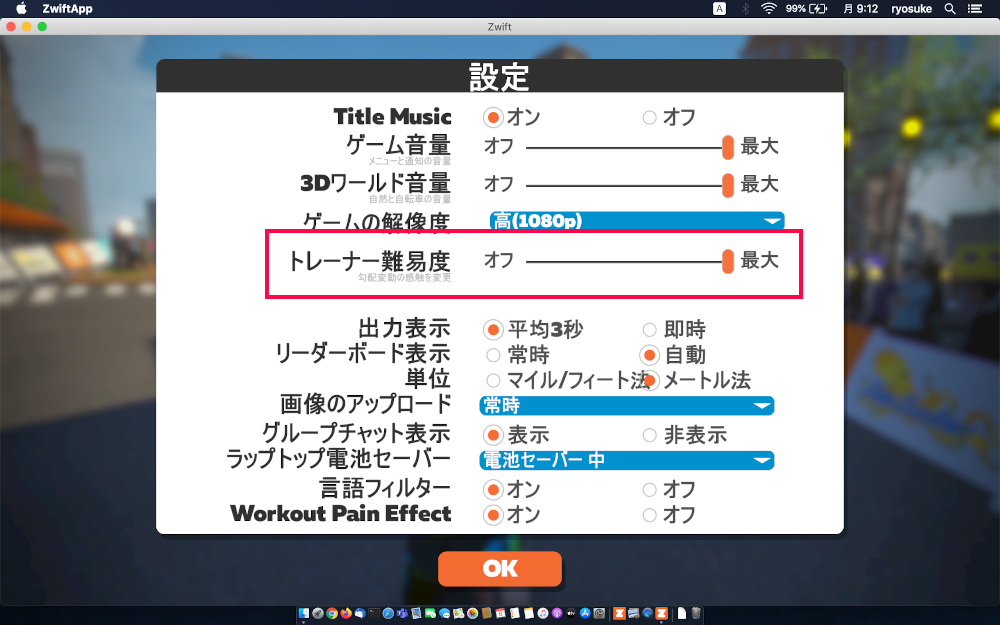Click オフ label of ゲーム音量 slider
Screen dimensions: 1000x625
[x=499, y=146]
